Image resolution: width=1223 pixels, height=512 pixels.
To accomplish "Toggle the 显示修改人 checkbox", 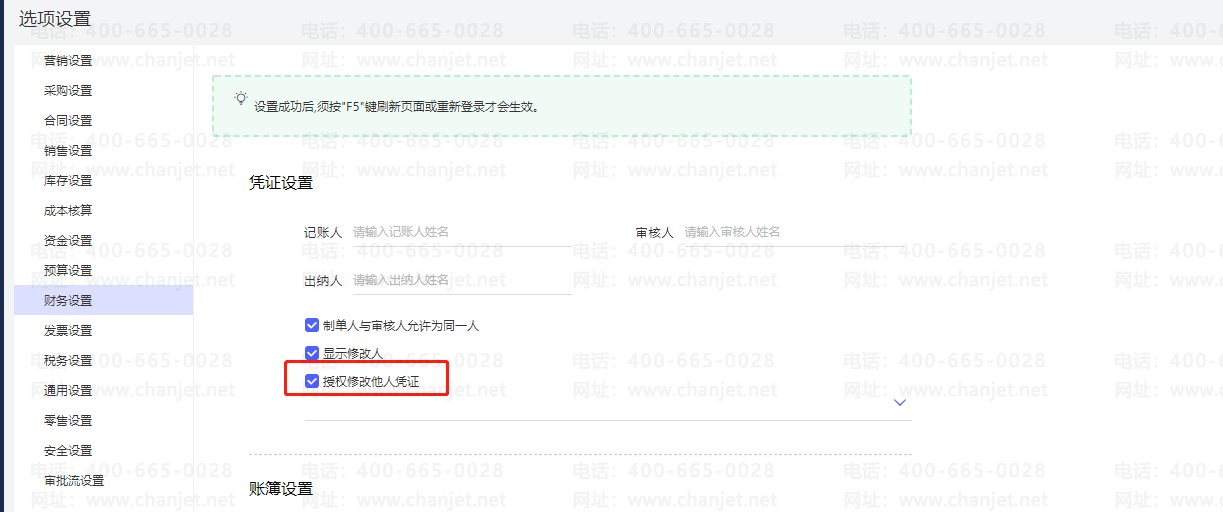I will (312, 353).
